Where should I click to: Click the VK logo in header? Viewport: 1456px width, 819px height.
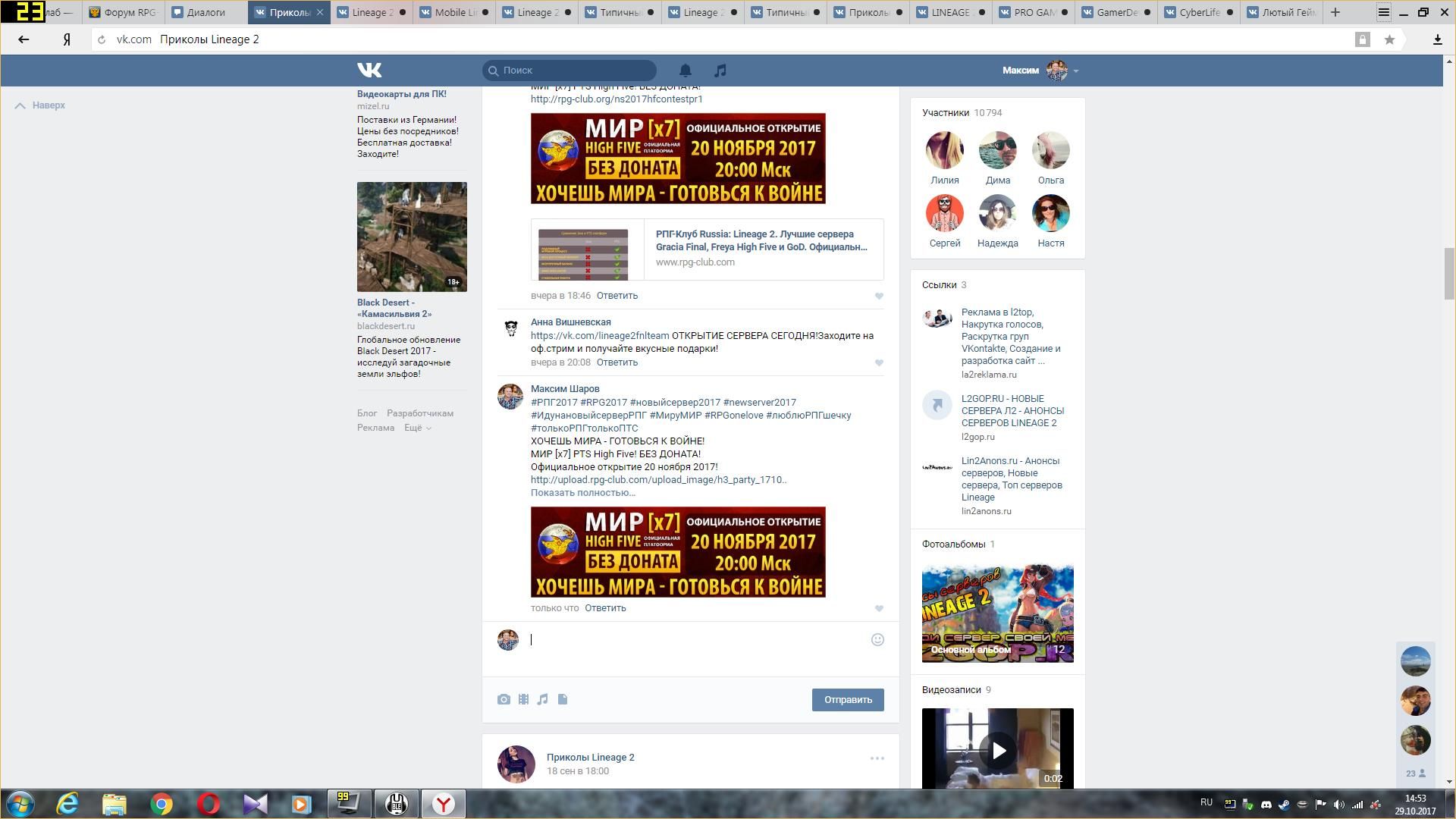click(x=369, y=71)
